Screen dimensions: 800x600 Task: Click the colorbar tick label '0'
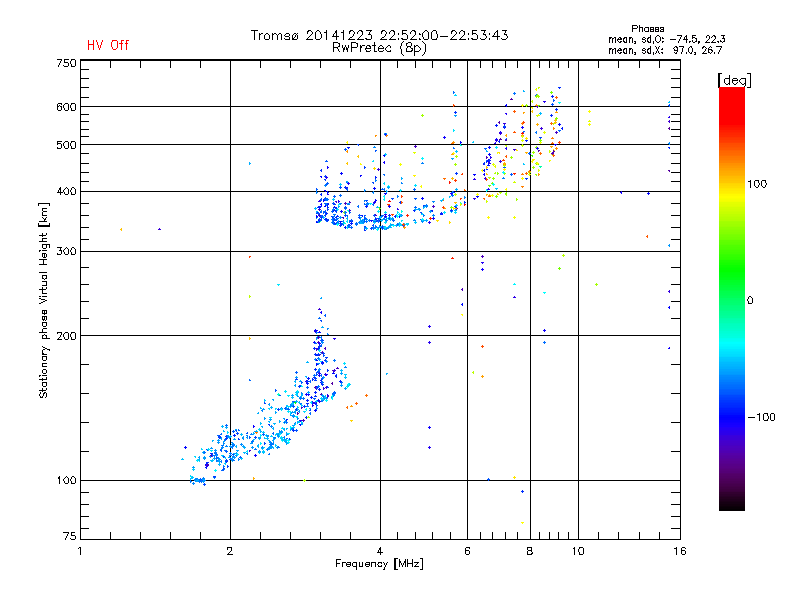click(x=750, y=301)
